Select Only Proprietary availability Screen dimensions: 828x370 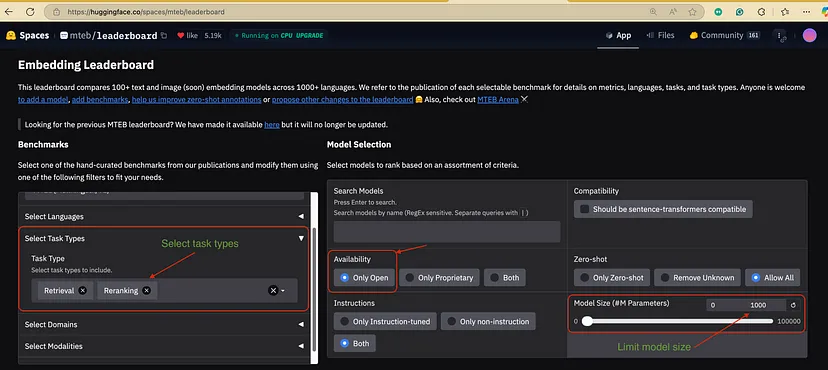[x=439, y=278]
